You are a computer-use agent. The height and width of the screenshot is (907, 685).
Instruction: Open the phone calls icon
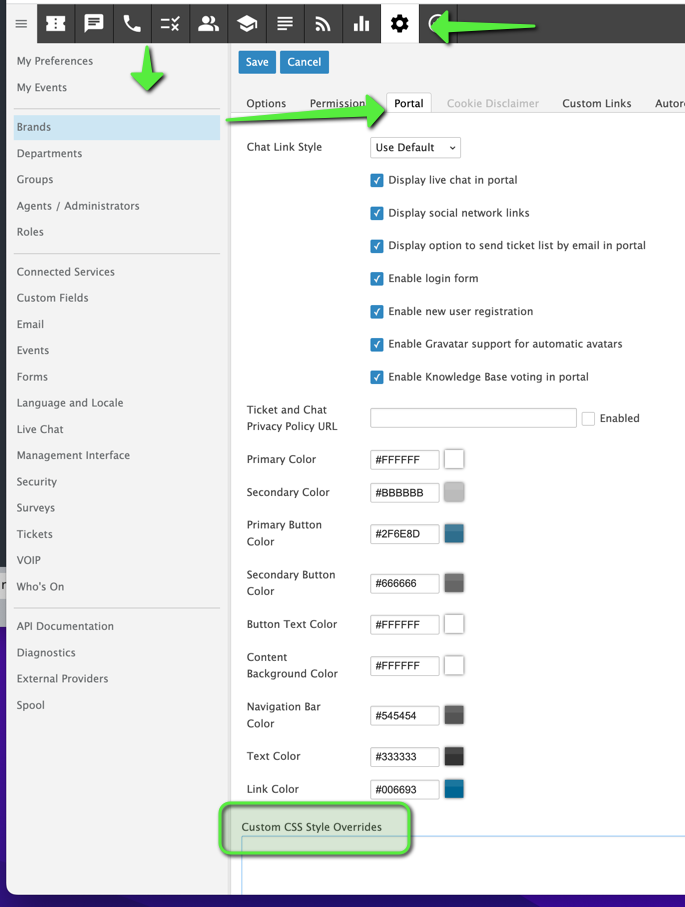click(x=132, y=24)
